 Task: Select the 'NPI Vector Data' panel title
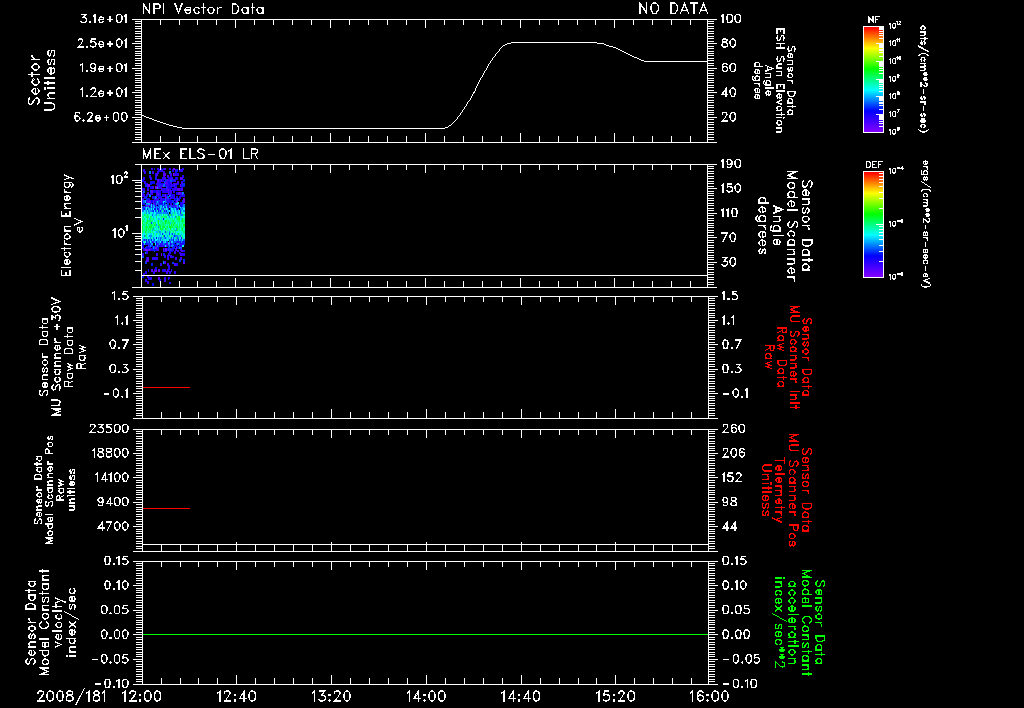[203, 9]
